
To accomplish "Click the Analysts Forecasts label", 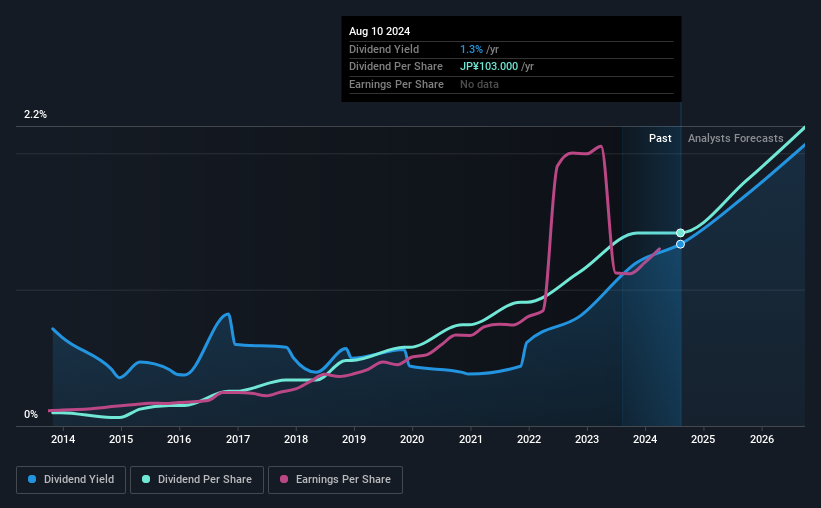I will pos(736,138).
